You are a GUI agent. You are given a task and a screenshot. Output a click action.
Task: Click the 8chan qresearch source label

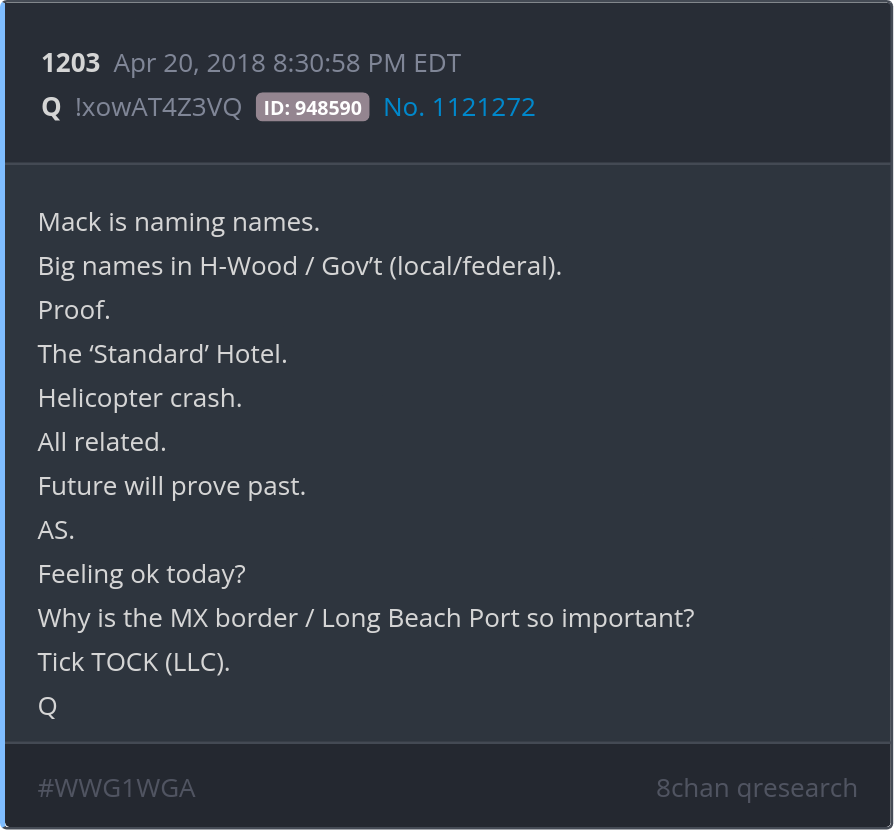(x=757, y=788)
